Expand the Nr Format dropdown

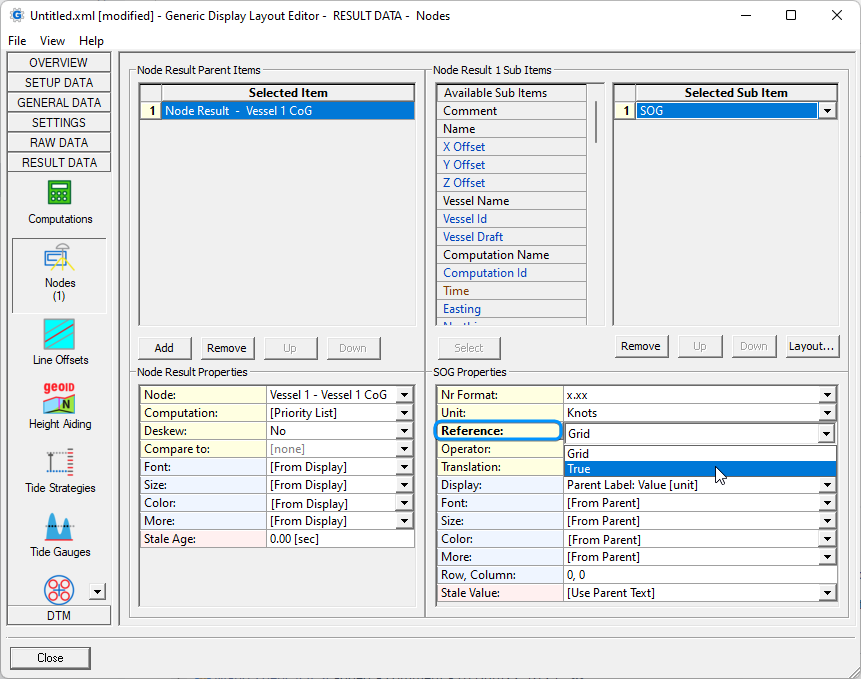tap(827, 395)
